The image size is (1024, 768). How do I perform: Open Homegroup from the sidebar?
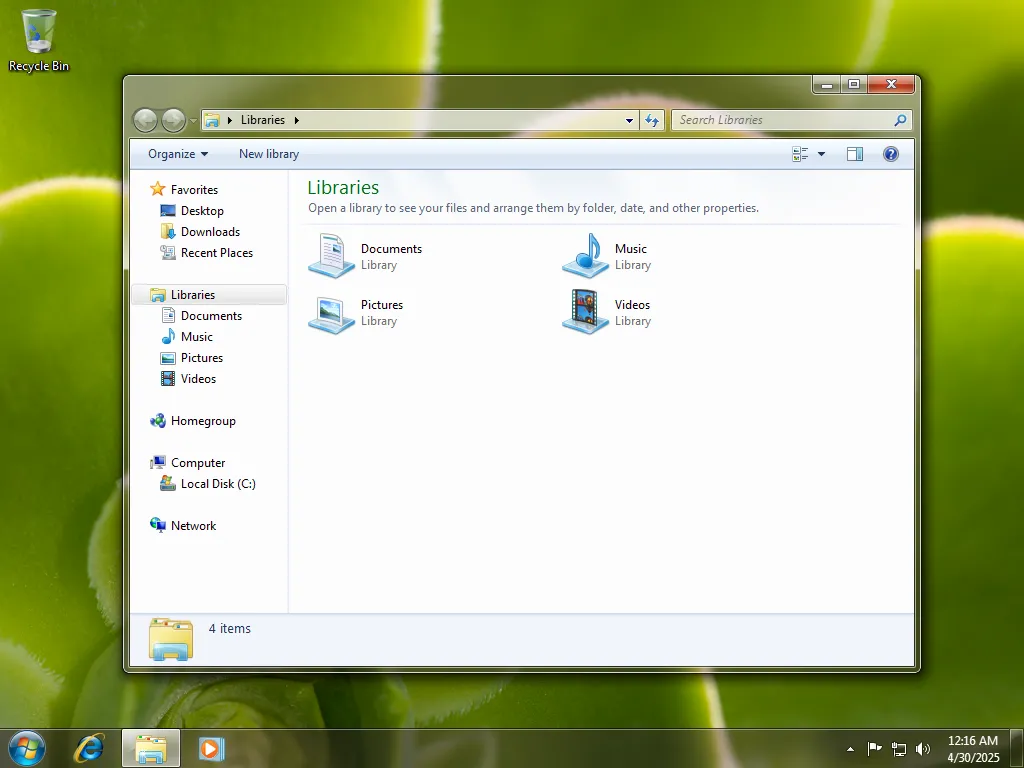(x=202, y=421)
